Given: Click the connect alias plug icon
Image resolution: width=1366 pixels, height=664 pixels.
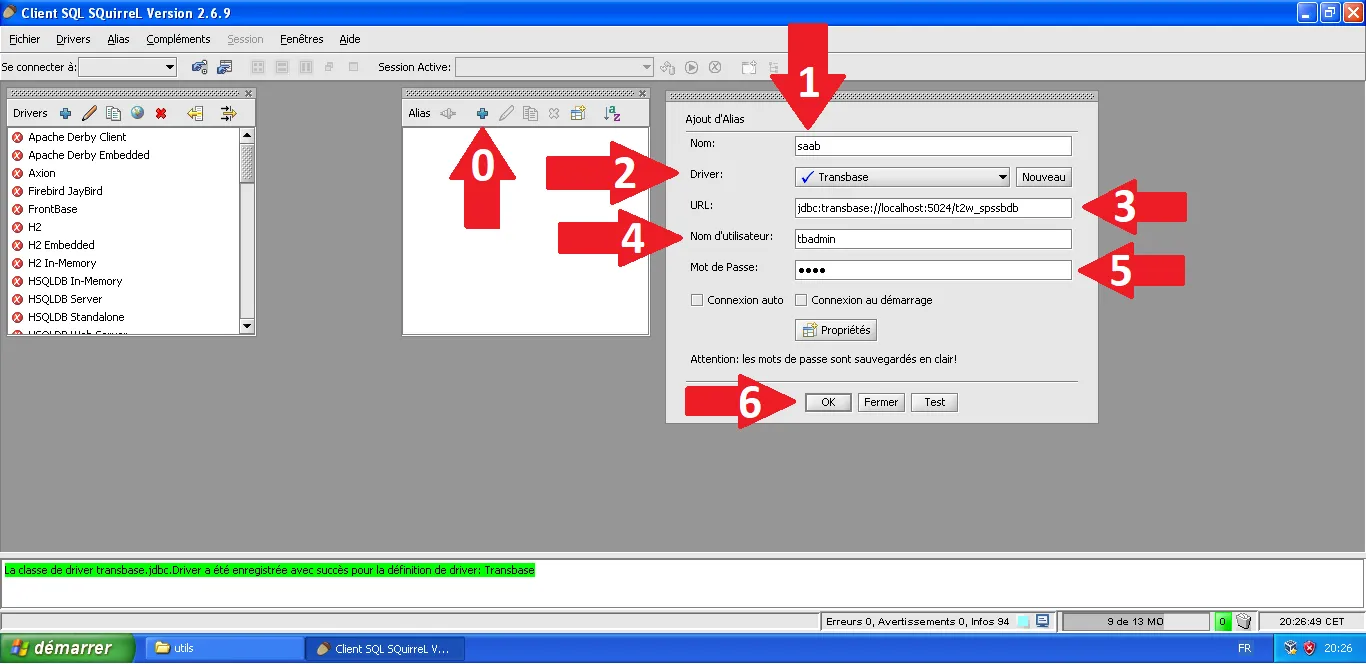Looking at the screenshot, I should (448, 113).
